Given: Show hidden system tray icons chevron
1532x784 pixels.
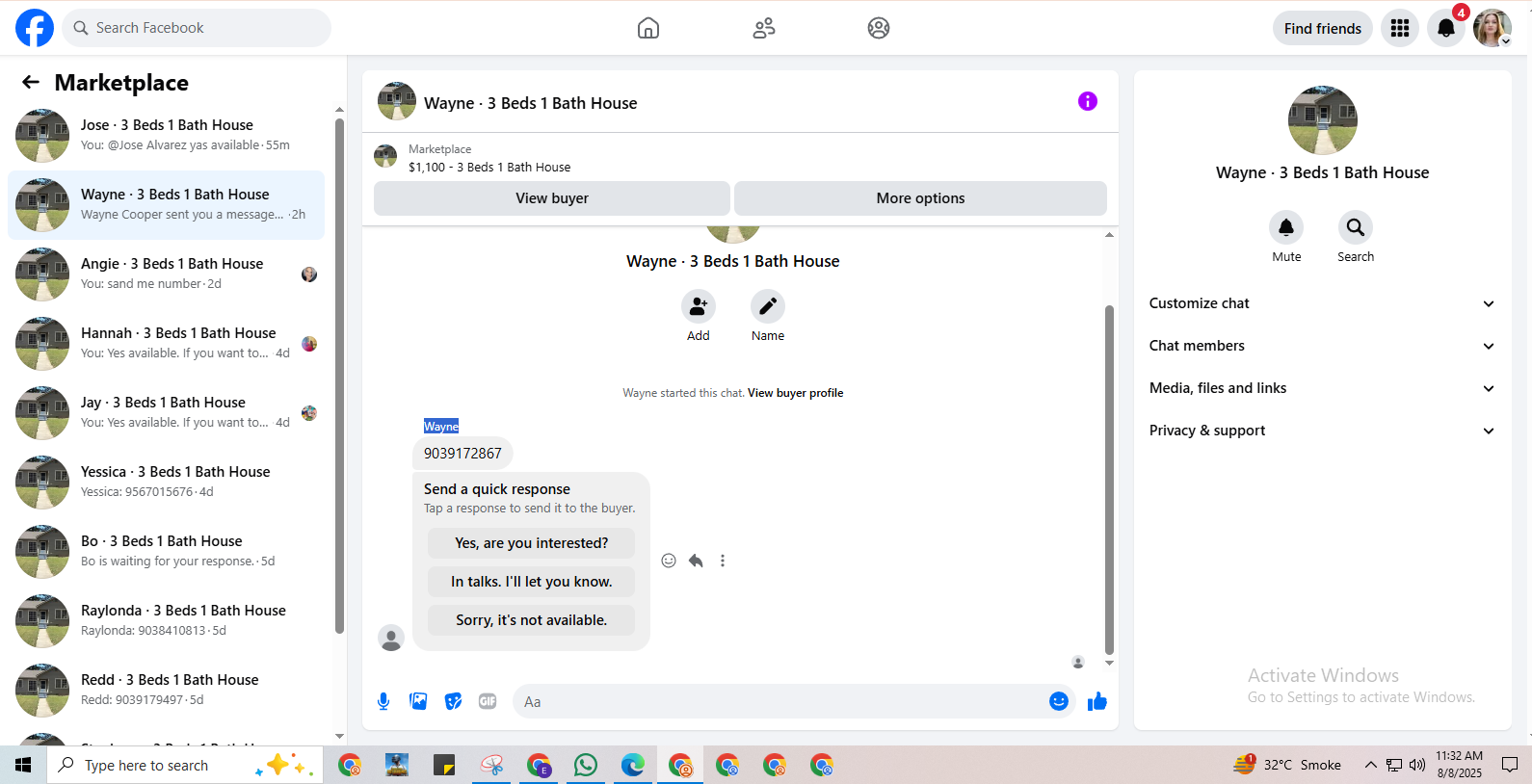Looking at the screenshot, I should (1370, 766).
